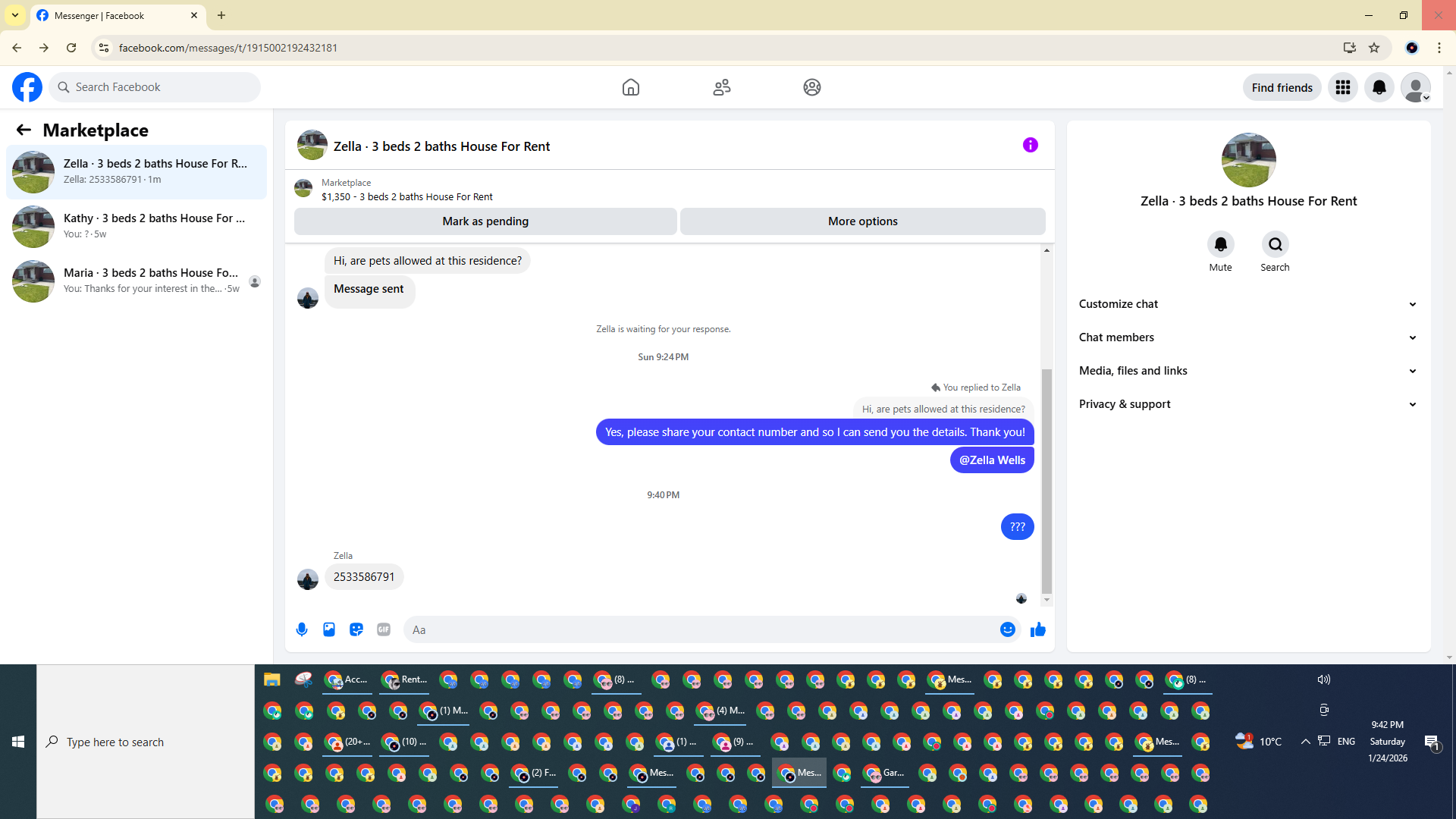Screen dimensions: 1456x819
Task: Click the chat message scrollbar
Action: (x=1046, y=481)
